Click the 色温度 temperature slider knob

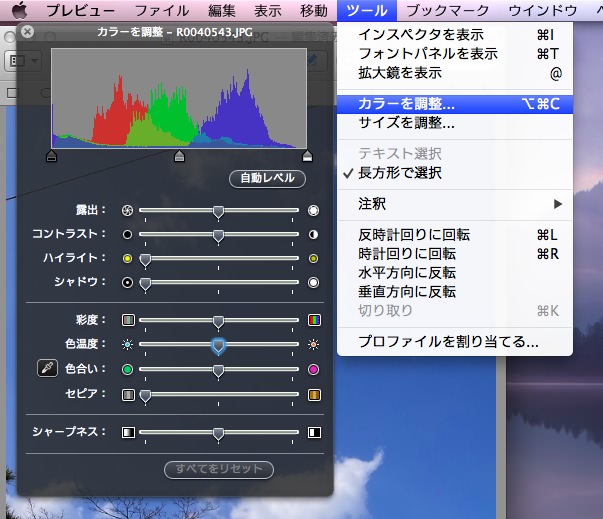click(x=218, y=346)
